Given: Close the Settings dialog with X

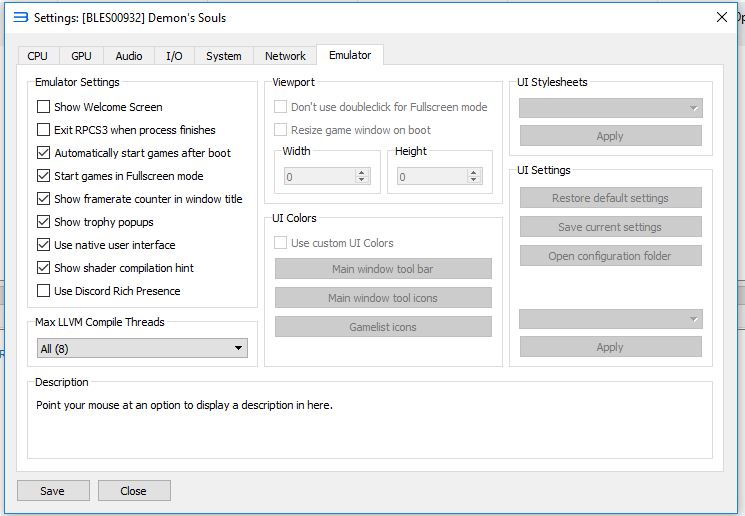Looking at the screenshot, I should tap(722, 16).
